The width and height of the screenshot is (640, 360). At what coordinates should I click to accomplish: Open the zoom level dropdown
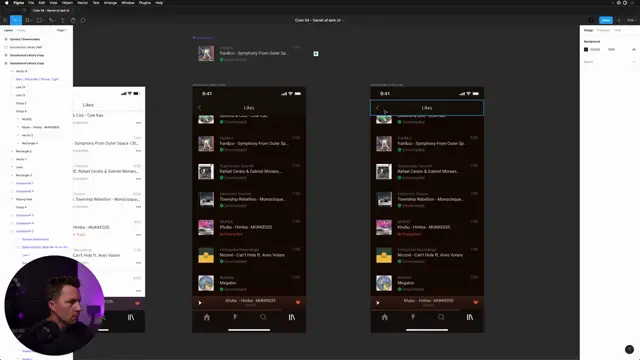[631, 20]
